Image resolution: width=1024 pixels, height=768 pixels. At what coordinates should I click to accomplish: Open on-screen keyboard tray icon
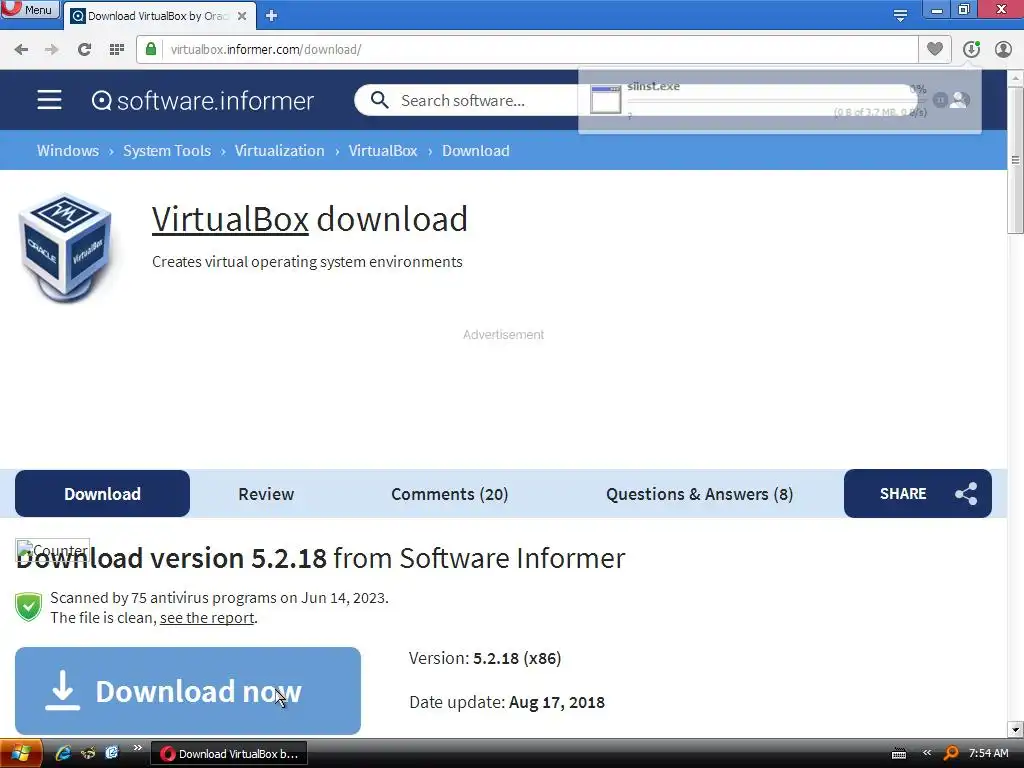[x=899, y=754]
